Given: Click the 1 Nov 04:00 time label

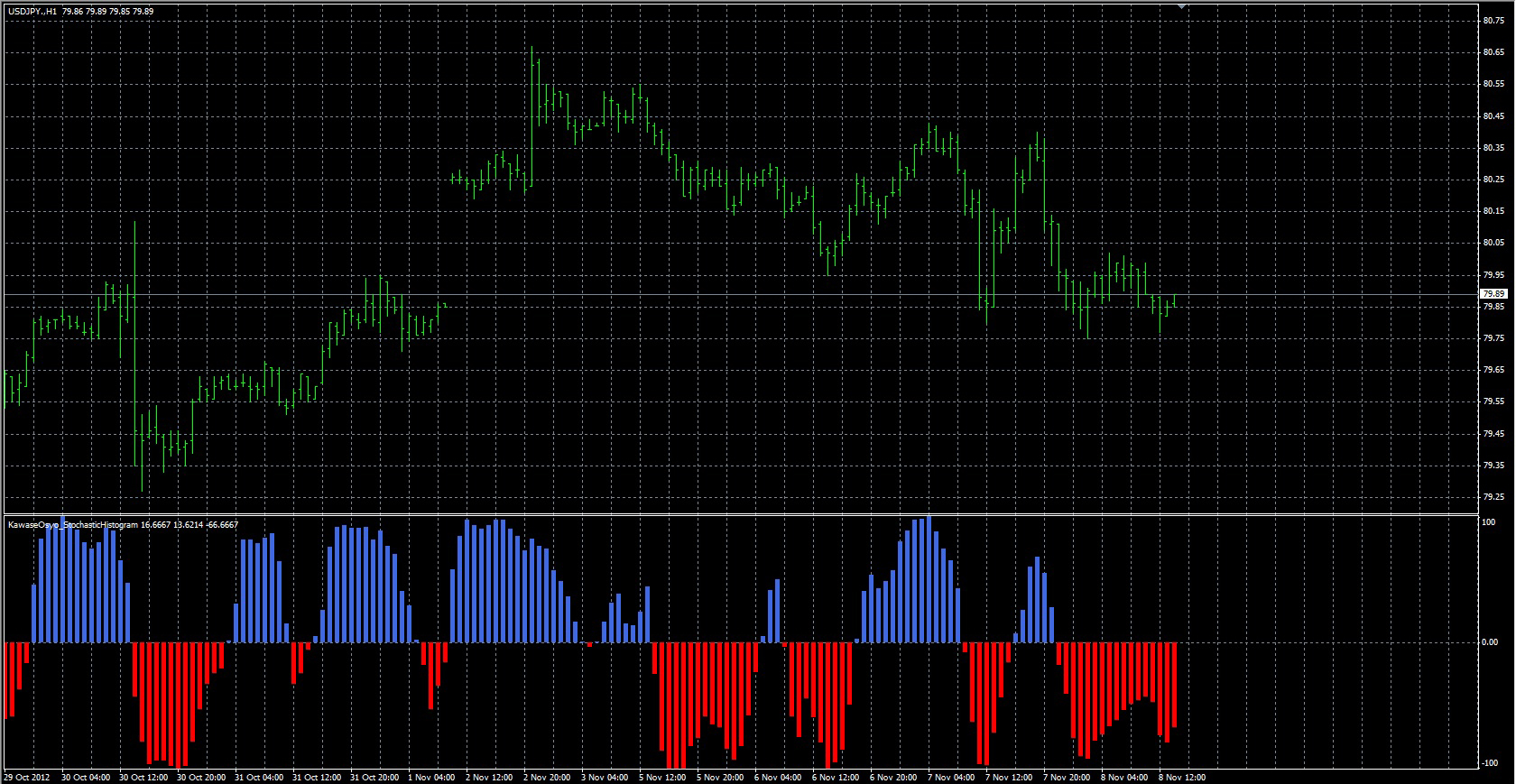Looking at the screenshot, I should (x=431, y=777).
